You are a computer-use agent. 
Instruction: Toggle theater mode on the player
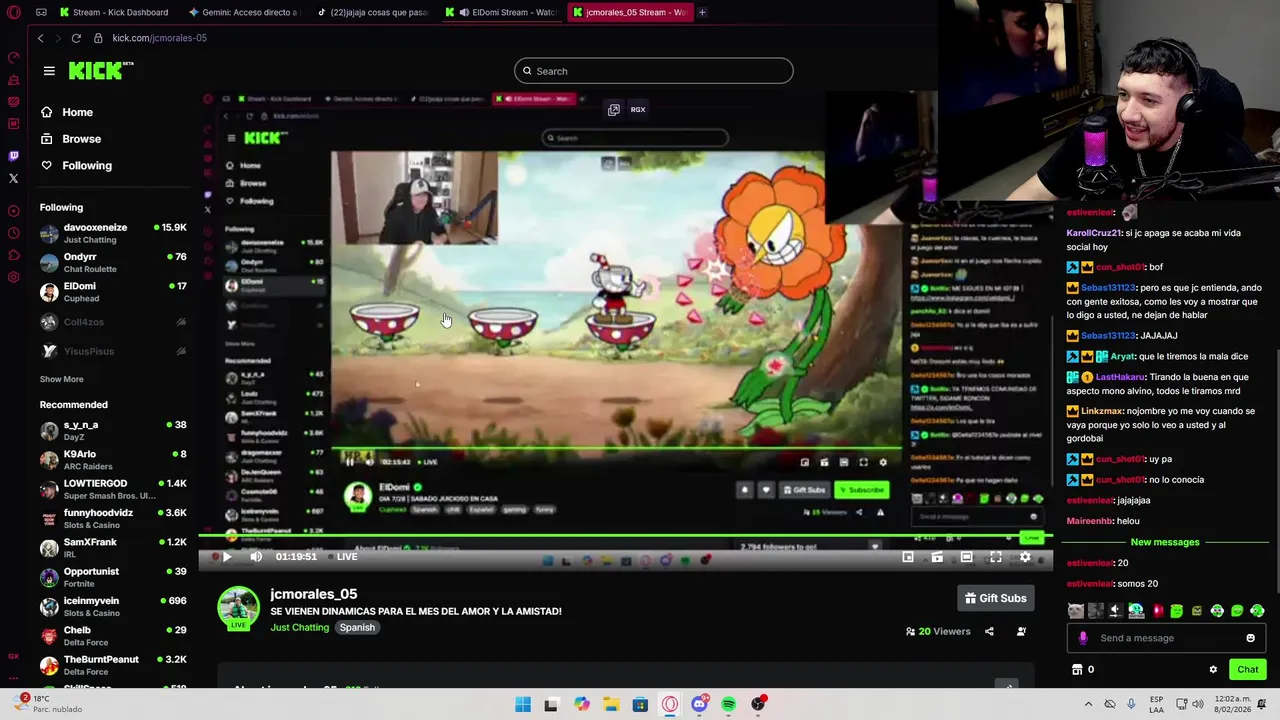point(966,557)
